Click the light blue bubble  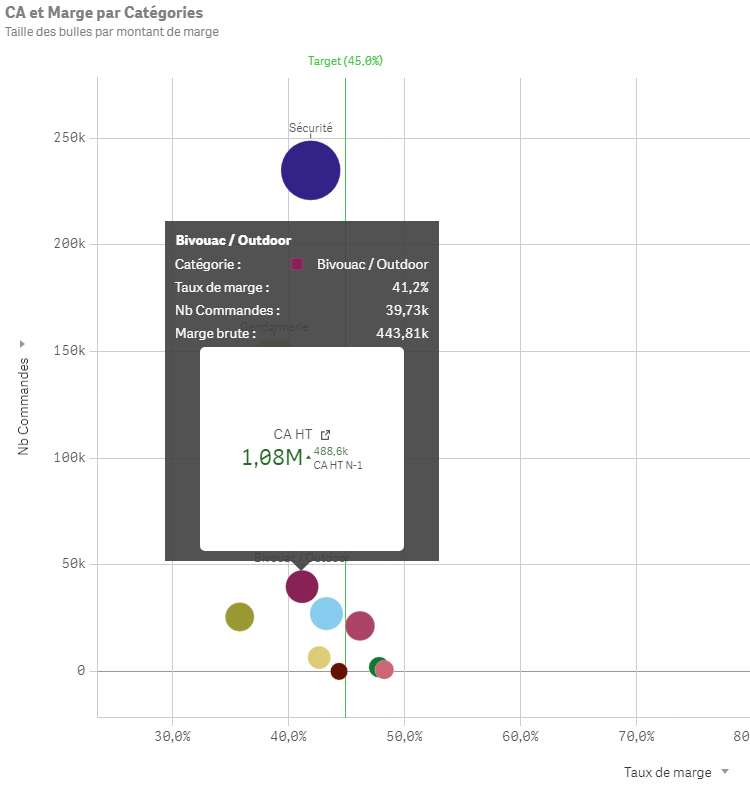[x=326, y=613]
